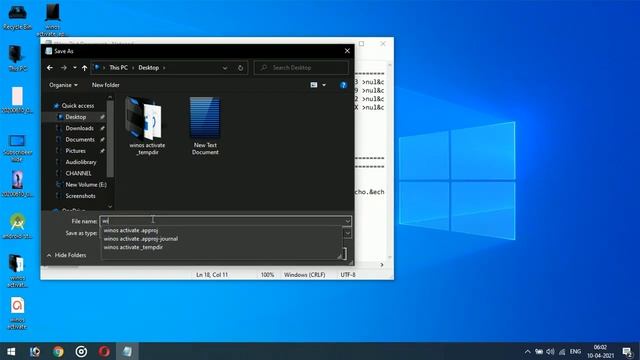Image resolution: width=640 pixels, height=360 pixels.
Task: Open the Organise menu
Action: [x=63, y=85]
